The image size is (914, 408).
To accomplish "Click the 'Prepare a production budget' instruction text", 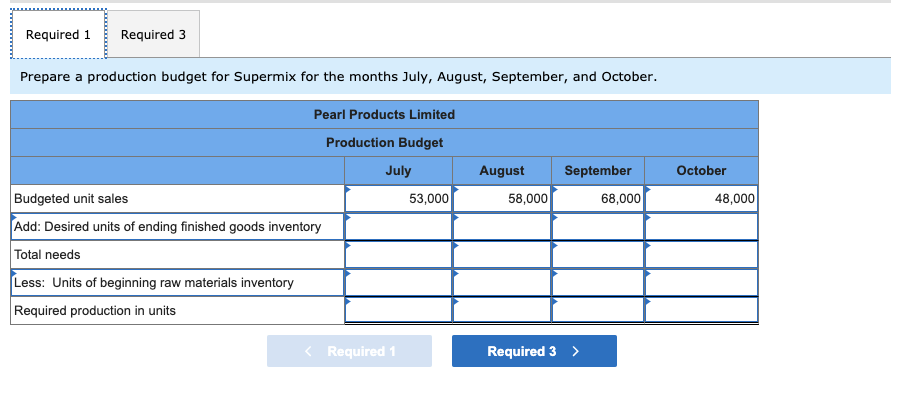I will point(339,77).
